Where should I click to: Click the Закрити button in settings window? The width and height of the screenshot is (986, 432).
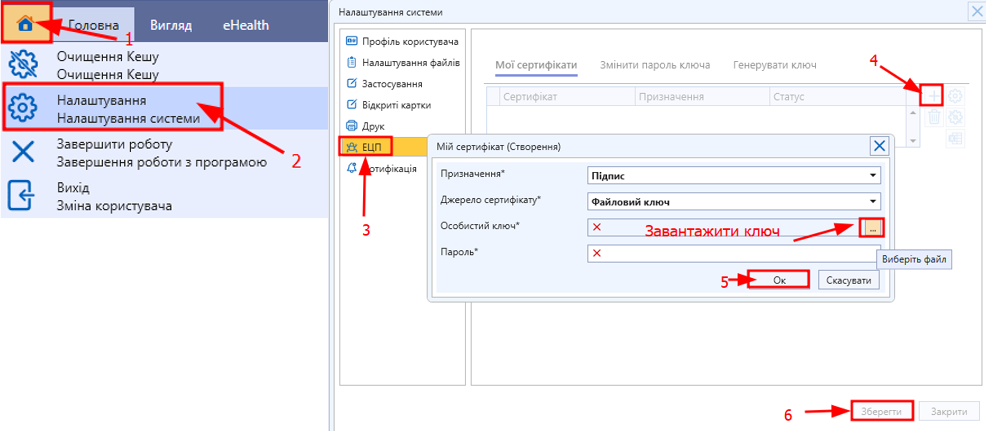pos(950,412)
